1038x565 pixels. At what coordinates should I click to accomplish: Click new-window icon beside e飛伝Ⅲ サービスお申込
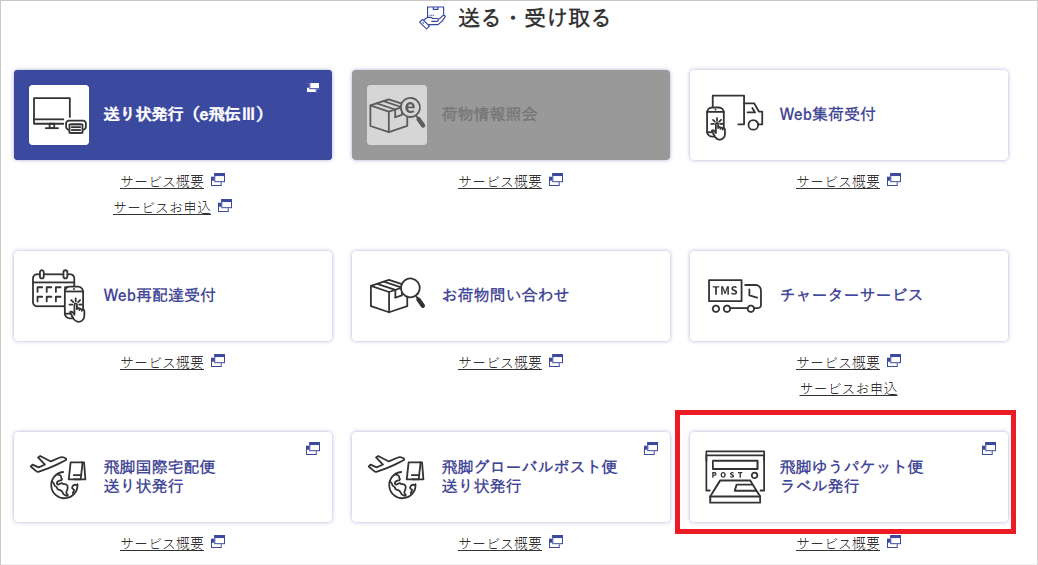[225, 205]
